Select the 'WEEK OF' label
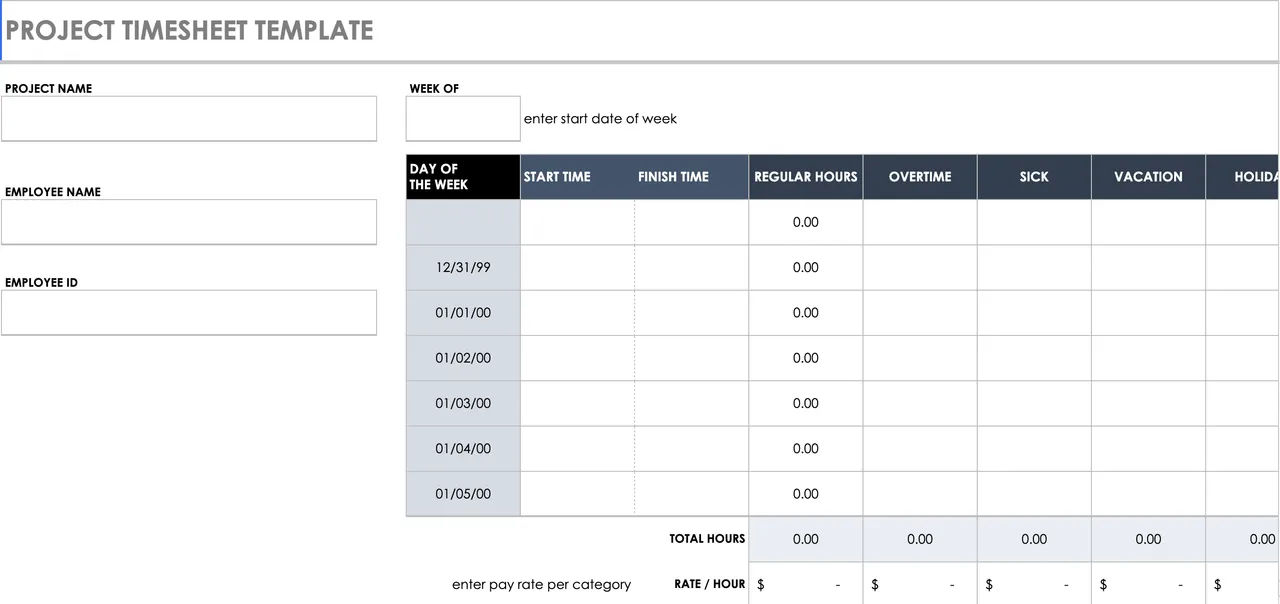 click(x=434, y=88)
